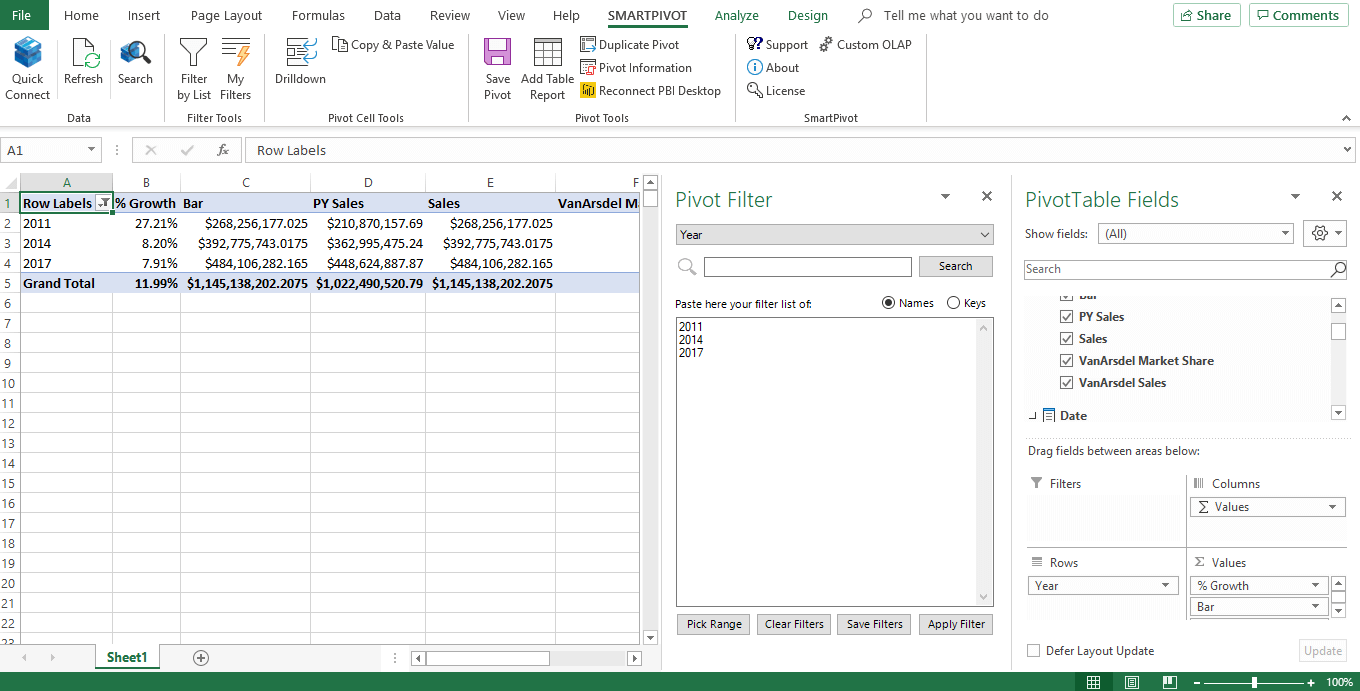
Task: Switch to the Formulas ribbon tab
Action: point(318,16)
